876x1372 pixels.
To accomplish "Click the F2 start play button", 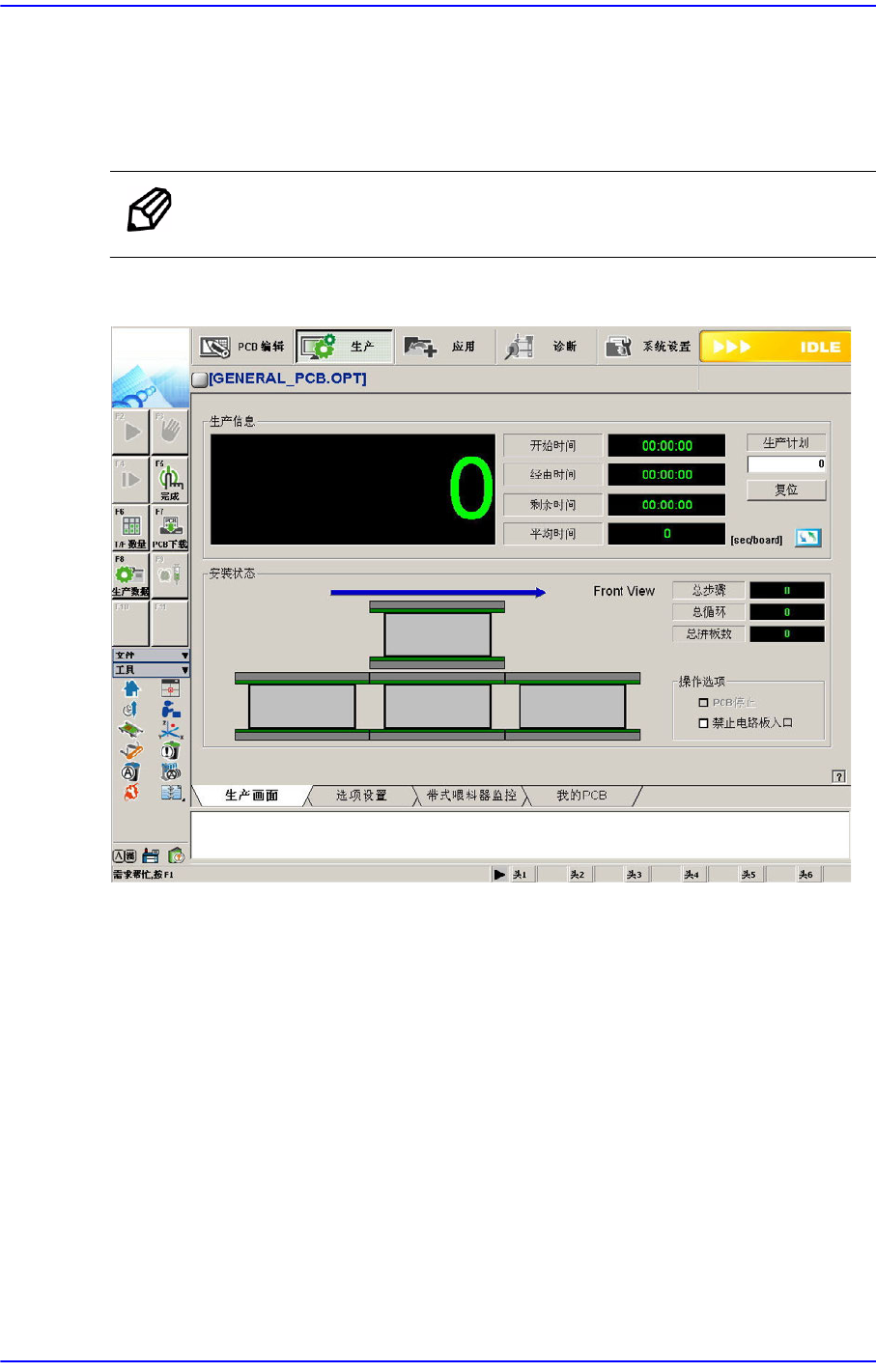I will point(130,433).
